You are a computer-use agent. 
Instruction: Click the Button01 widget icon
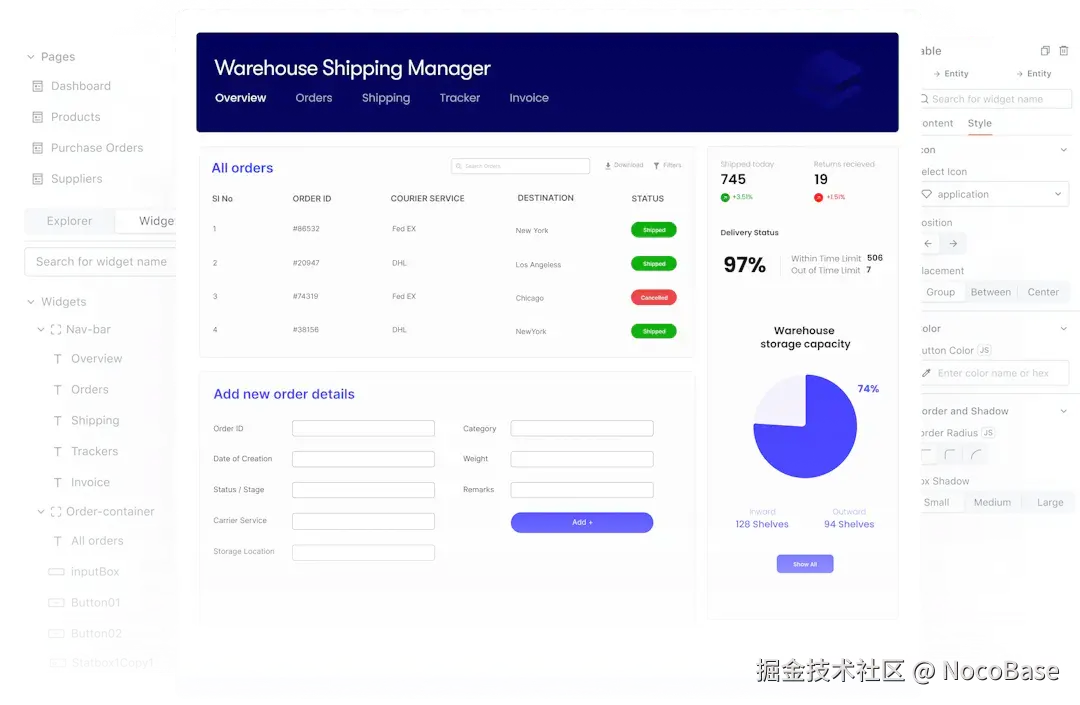click(x=56, y=602)
